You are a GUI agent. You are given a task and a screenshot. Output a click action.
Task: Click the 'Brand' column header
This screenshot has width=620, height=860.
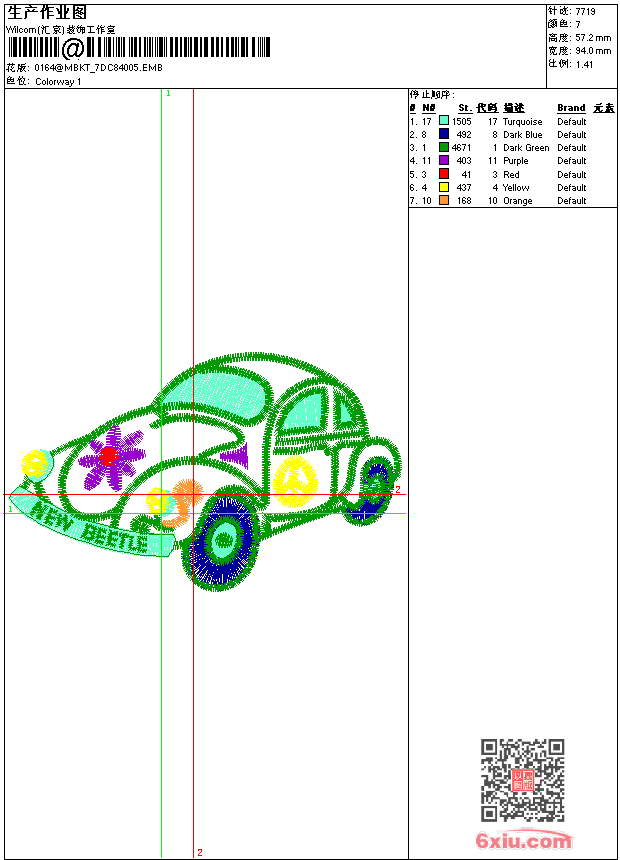(571, 108)
